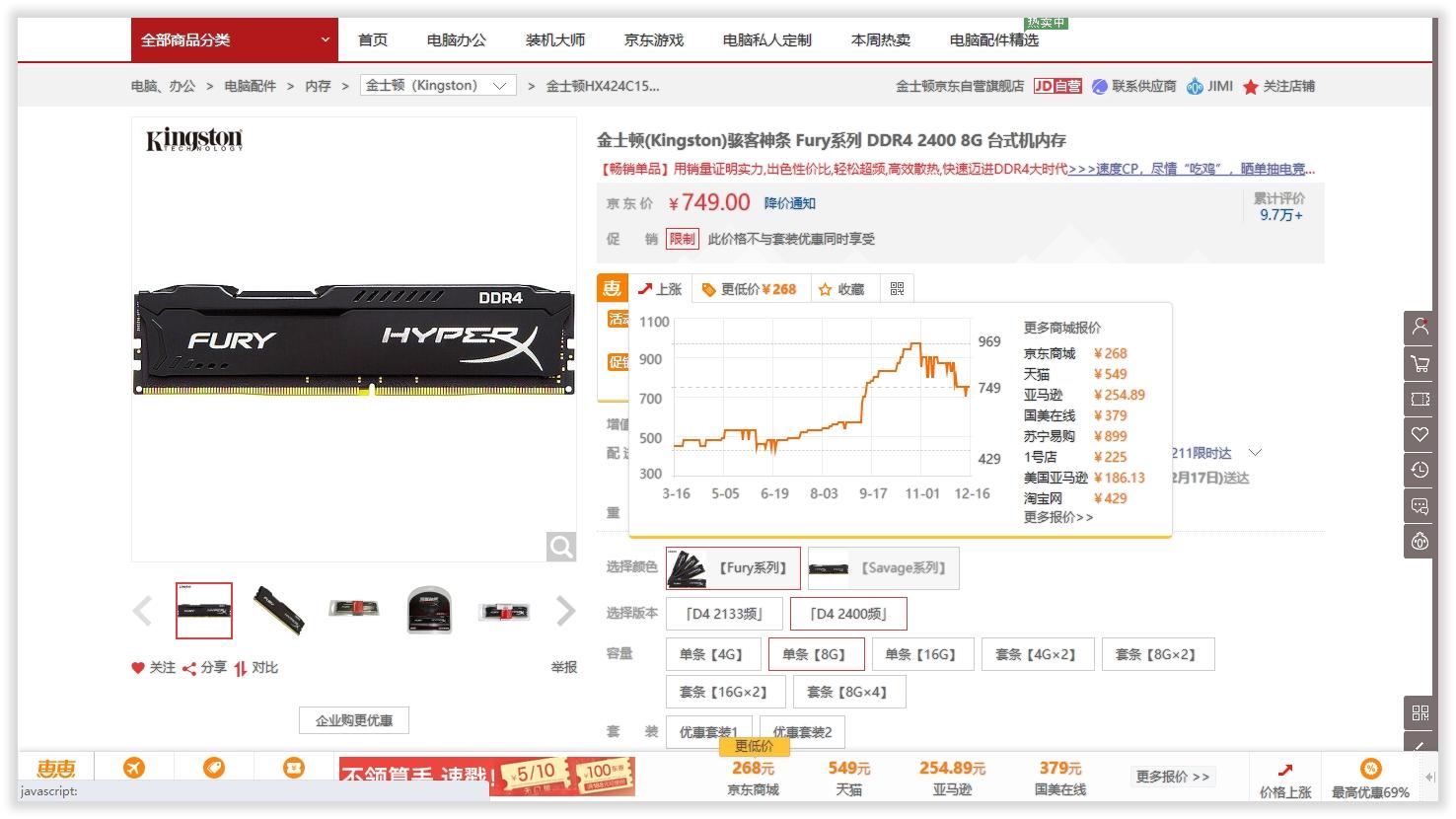Show previous product thumbnails arrow
The width and height of the screenshot is (1456, 819).
143,611
